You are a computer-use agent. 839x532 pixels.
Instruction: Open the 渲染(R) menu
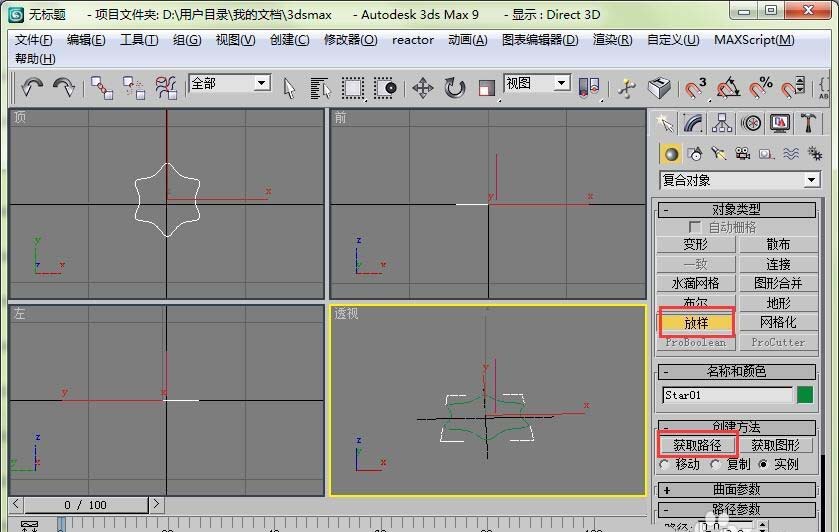(x=613, y=40)
